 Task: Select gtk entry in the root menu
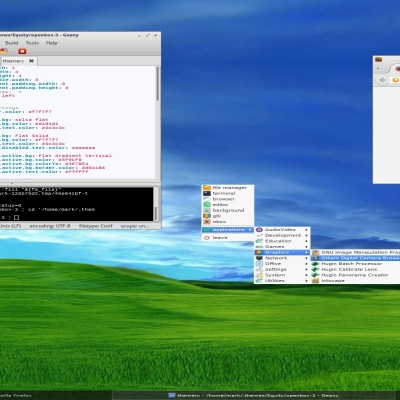click(x=228, y=216)
